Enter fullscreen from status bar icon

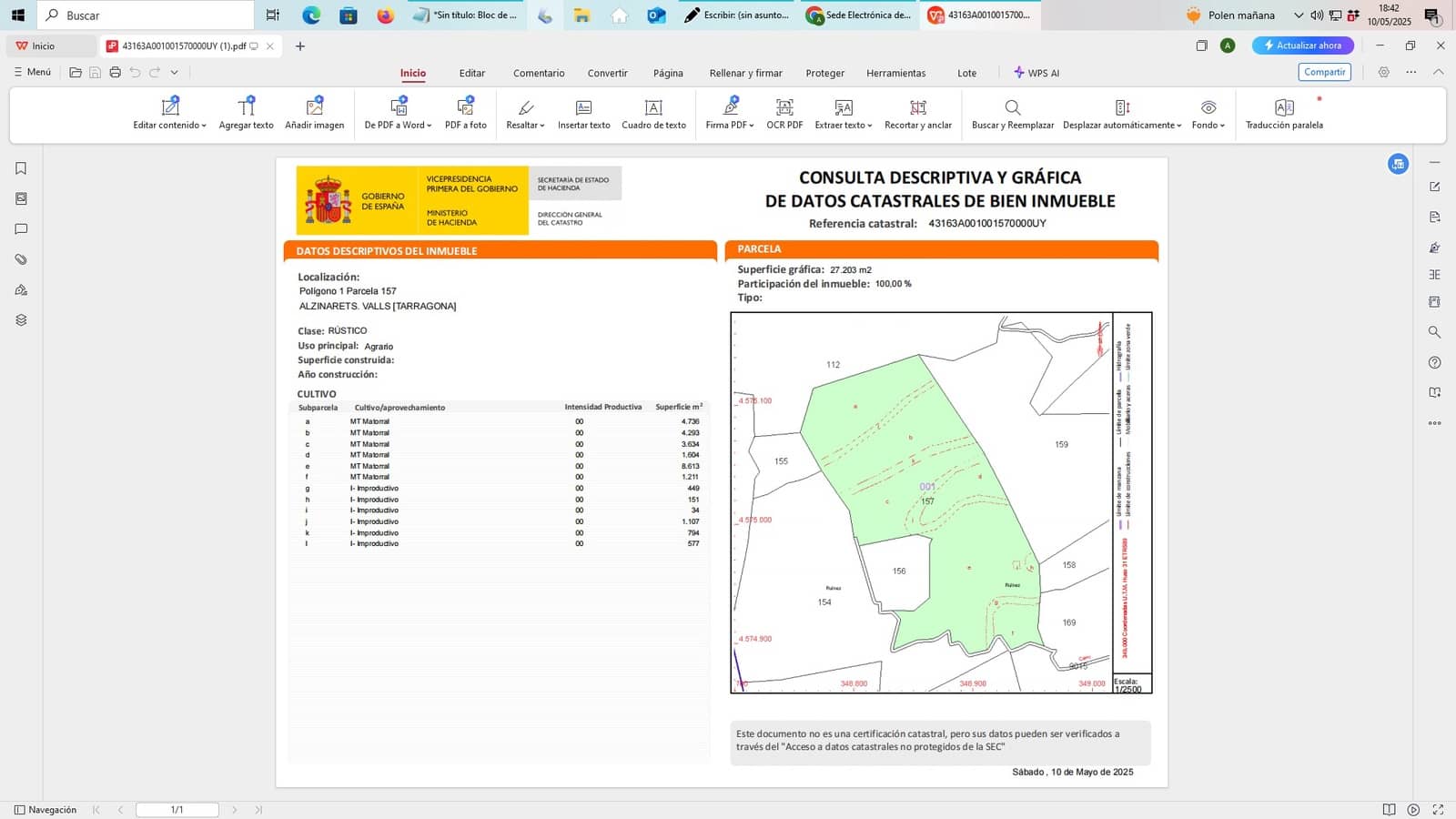[x=1438, y=810]
